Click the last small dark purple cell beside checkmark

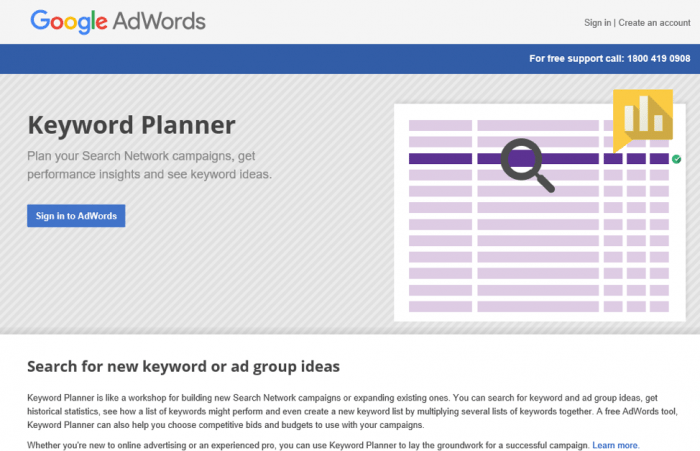pyautogui.click(x=659, y=159)
